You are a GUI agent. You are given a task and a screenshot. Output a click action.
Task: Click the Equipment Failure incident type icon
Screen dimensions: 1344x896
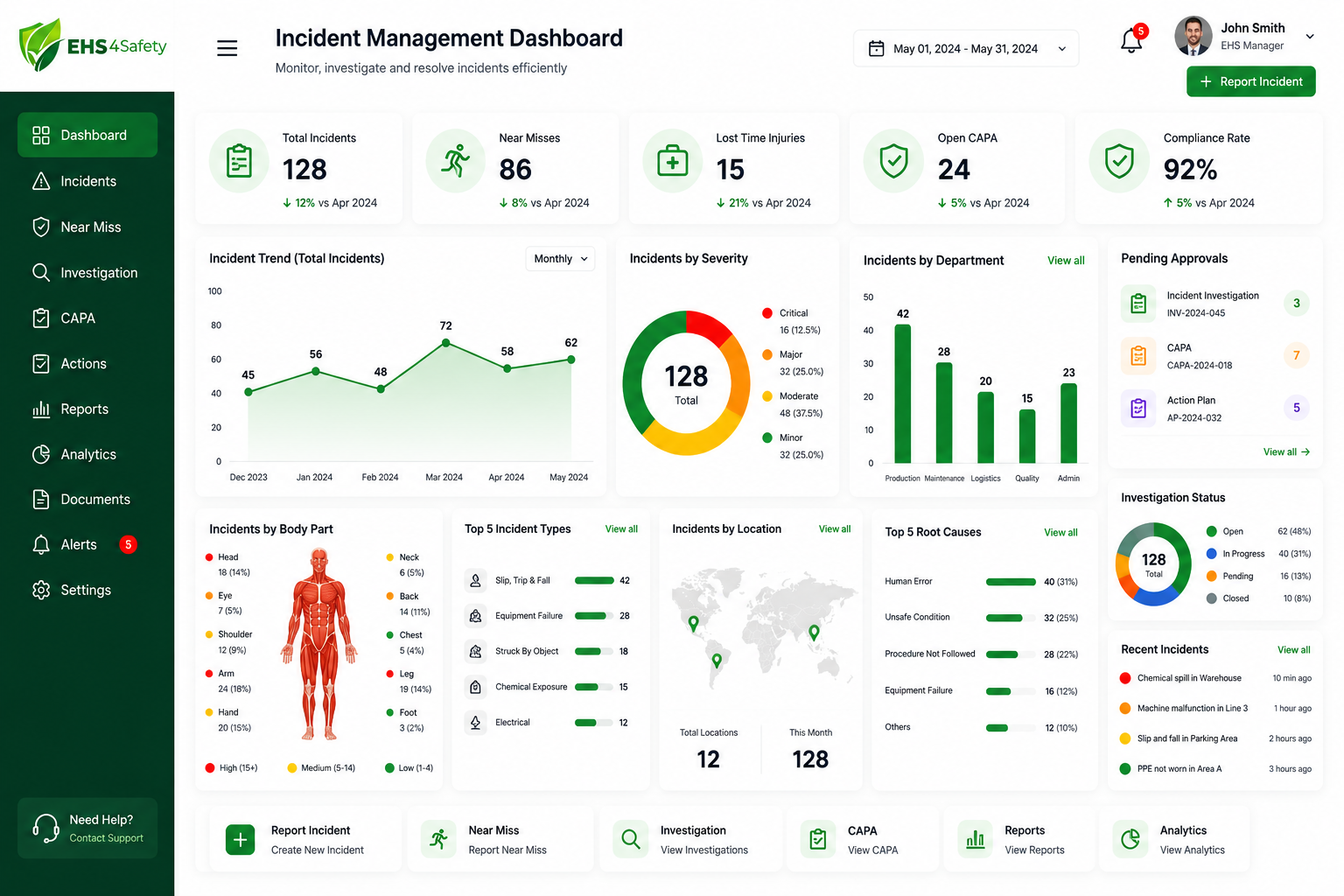pos(475,616)
